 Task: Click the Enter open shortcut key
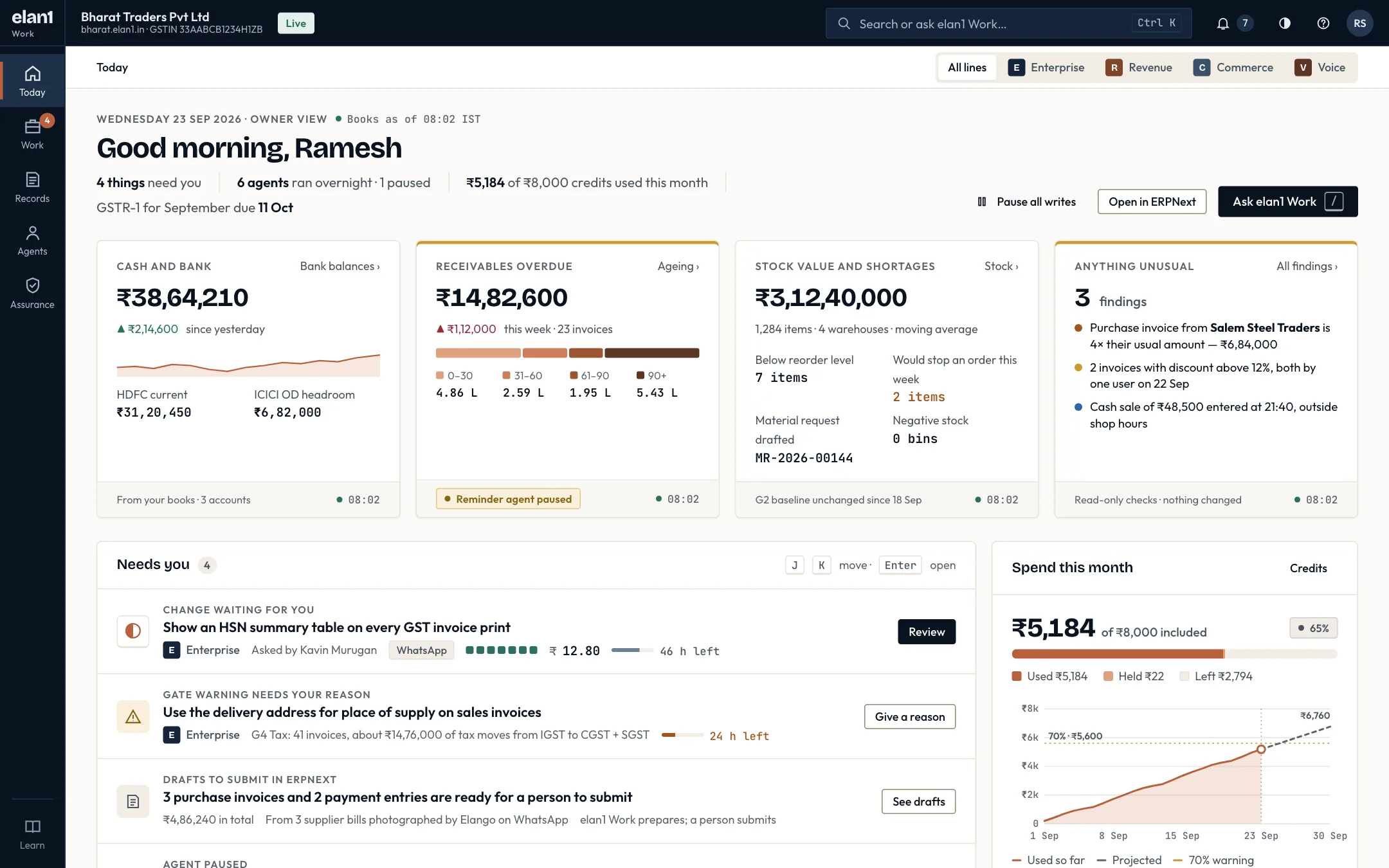pyautogui.click(x=900, y=565)
